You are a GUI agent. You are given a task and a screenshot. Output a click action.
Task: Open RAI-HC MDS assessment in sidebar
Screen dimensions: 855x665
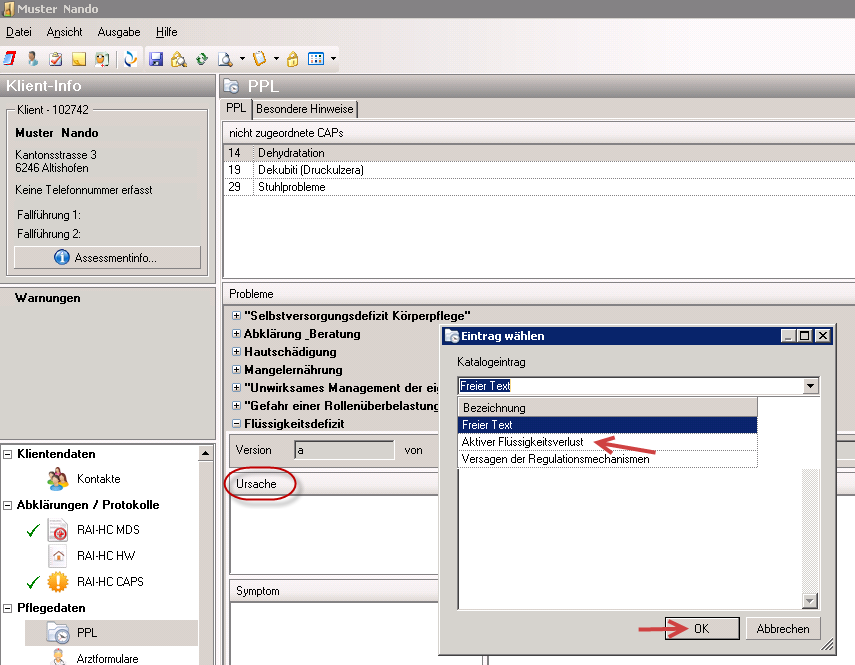click(x=107, y=530)
